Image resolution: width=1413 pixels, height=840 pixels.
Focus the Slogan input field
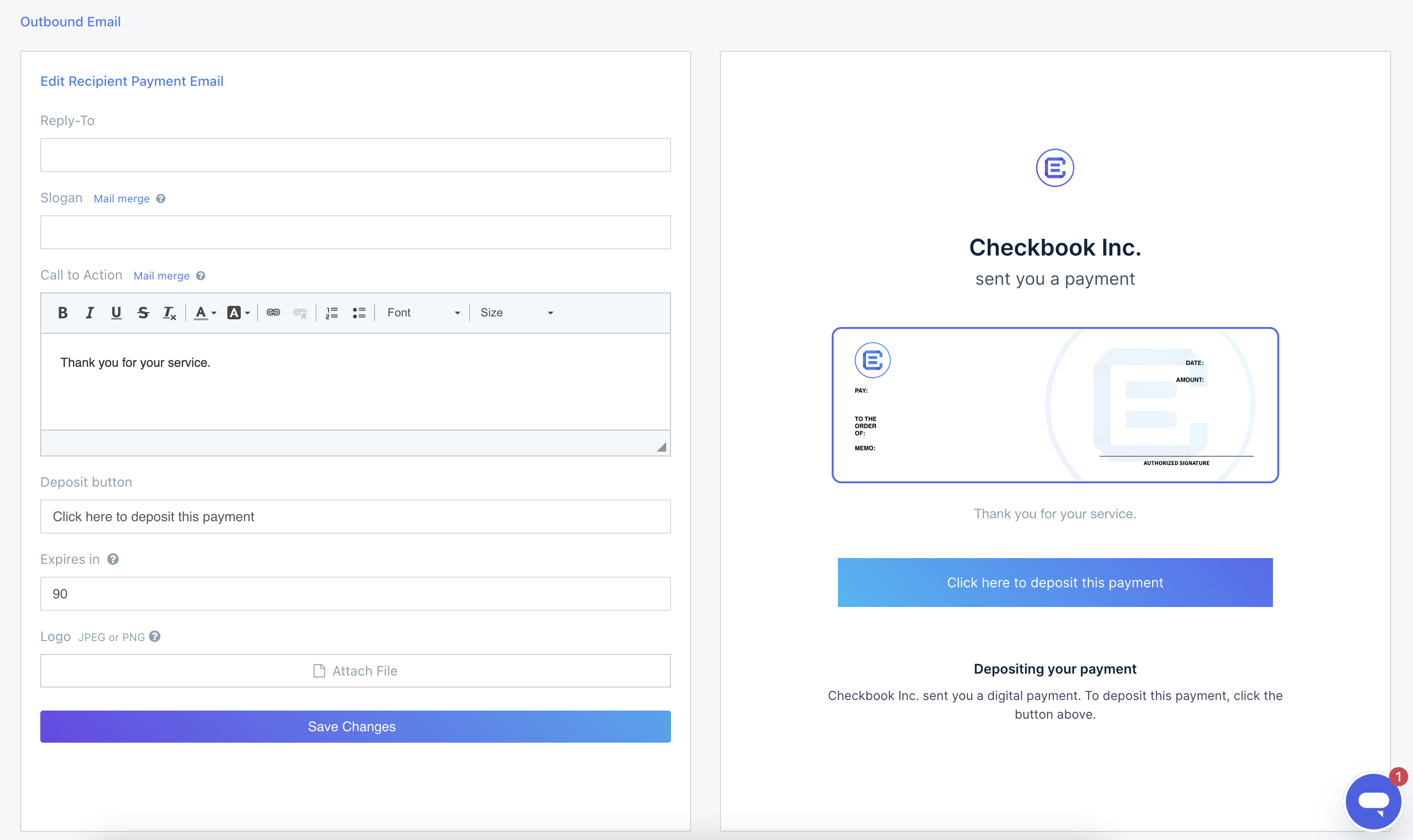[x=355, y=232]
